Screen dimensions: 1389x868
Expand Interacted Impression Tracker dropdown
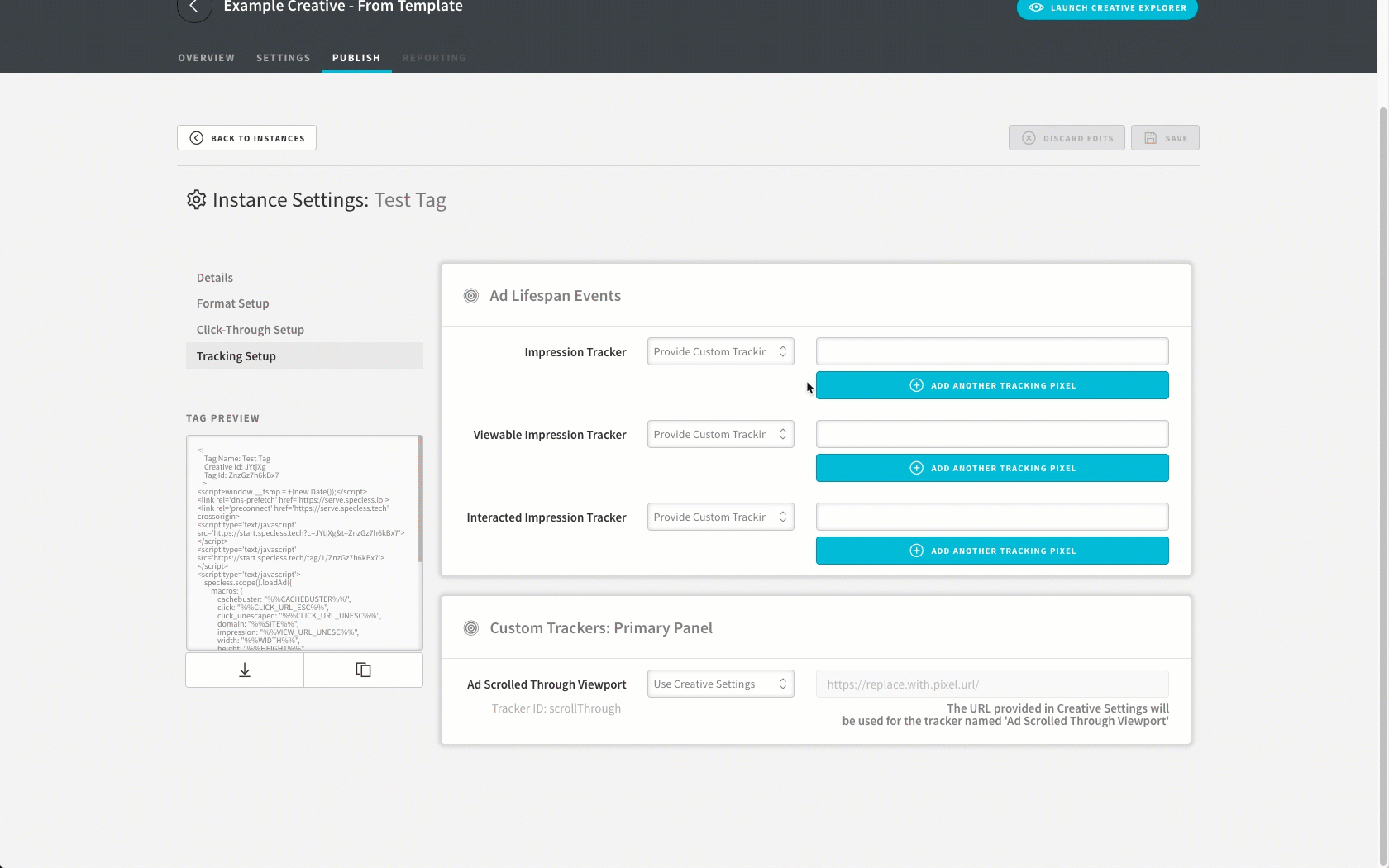click(x=720, y=517)
